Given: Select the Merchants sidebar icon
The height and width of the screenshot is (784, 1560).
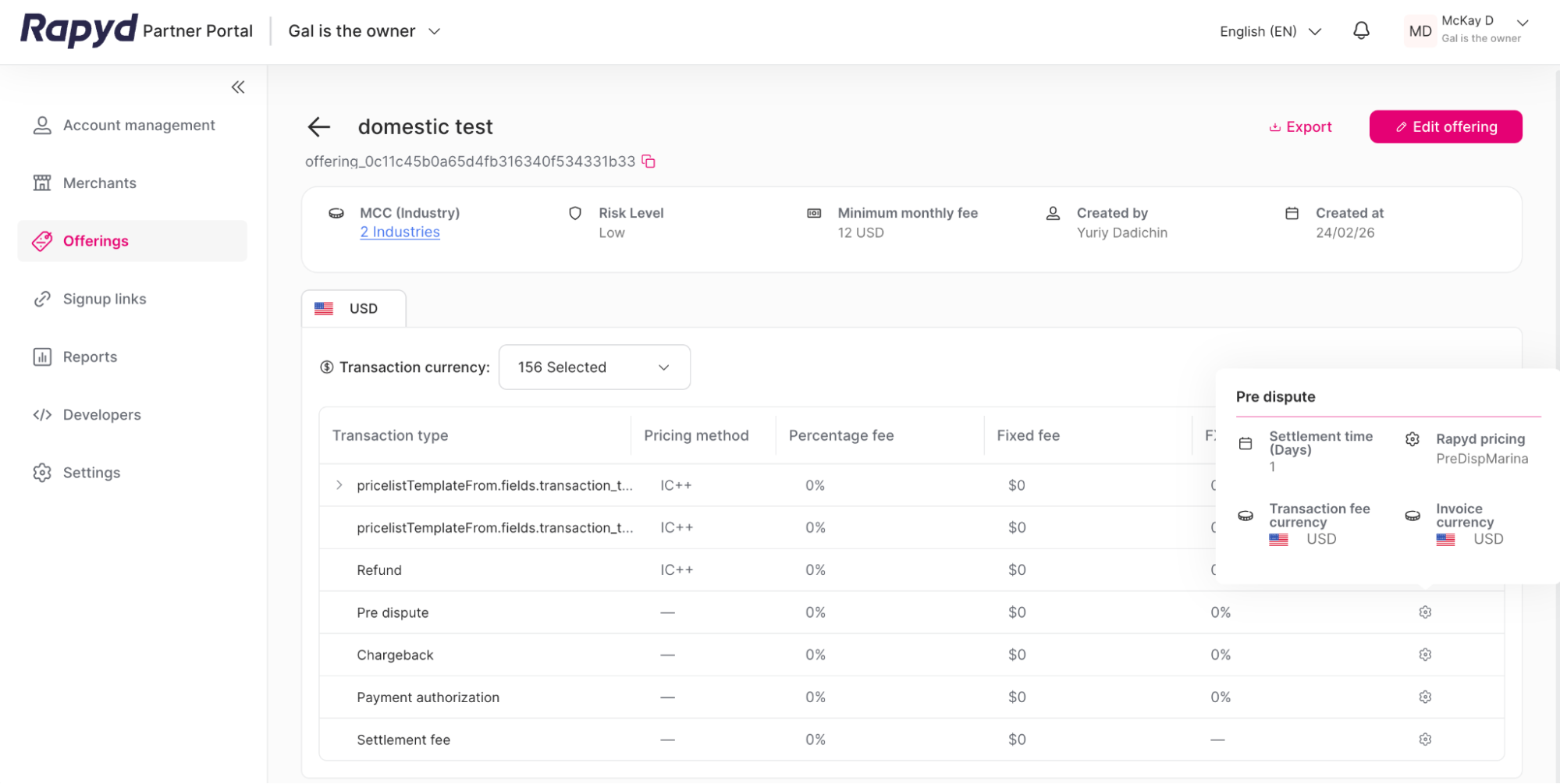Looking at the screenshot, I should pos(42,183).
